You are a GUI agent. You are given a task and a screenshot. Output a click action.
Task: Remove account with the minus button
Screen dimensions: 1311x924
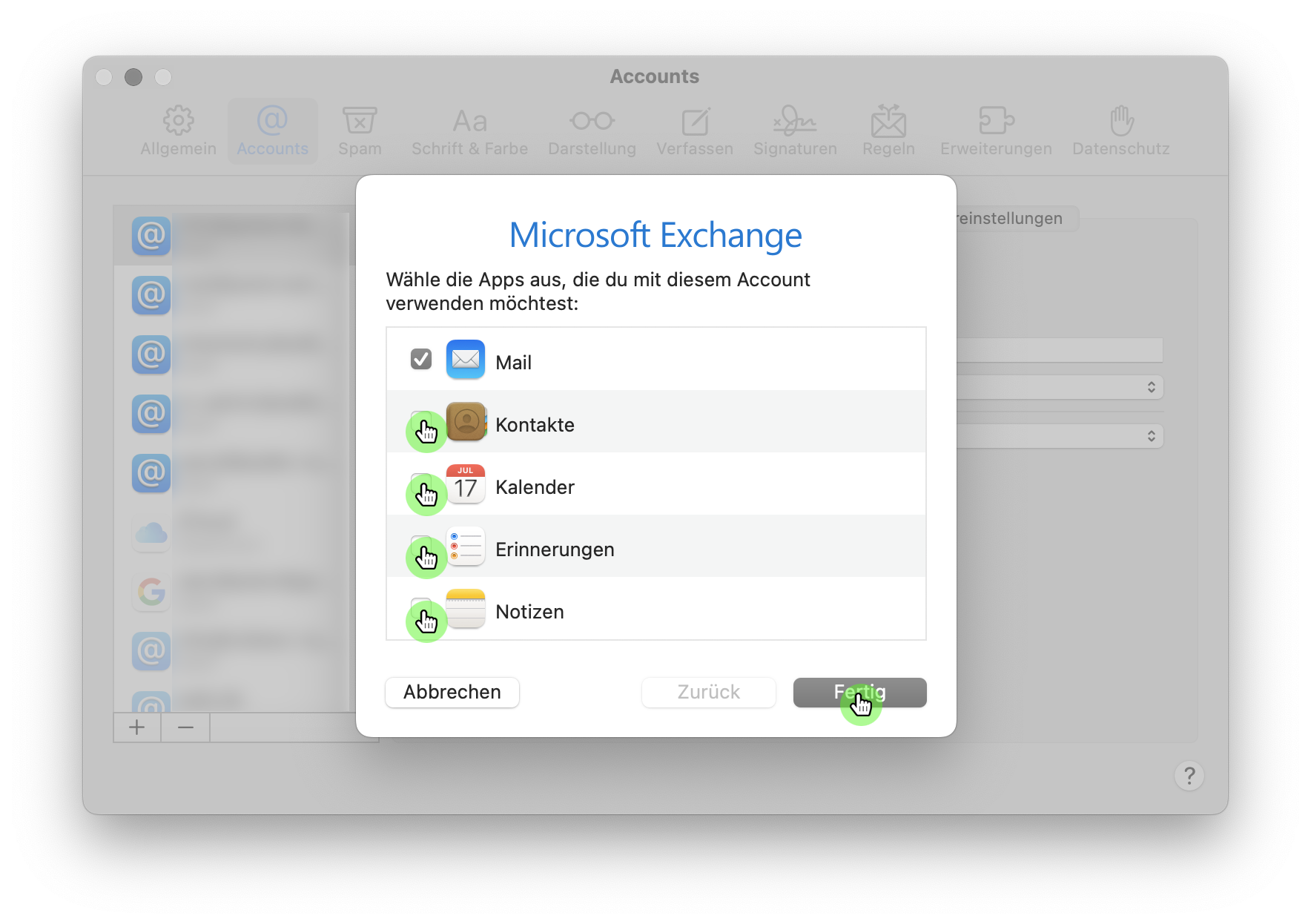(186, 727)
